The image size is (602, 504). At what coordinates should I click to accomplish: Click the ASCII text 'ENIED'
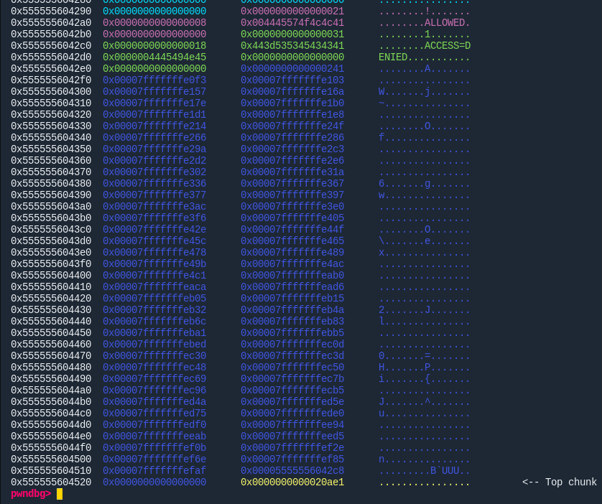tap(393, 57)
